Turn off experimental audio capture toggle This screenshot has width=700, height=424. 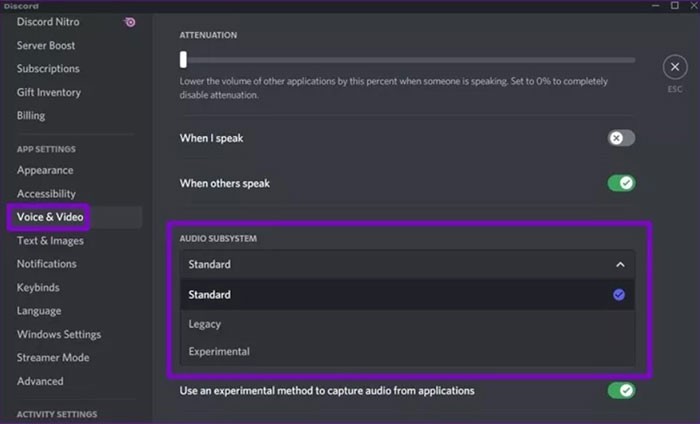621,390
